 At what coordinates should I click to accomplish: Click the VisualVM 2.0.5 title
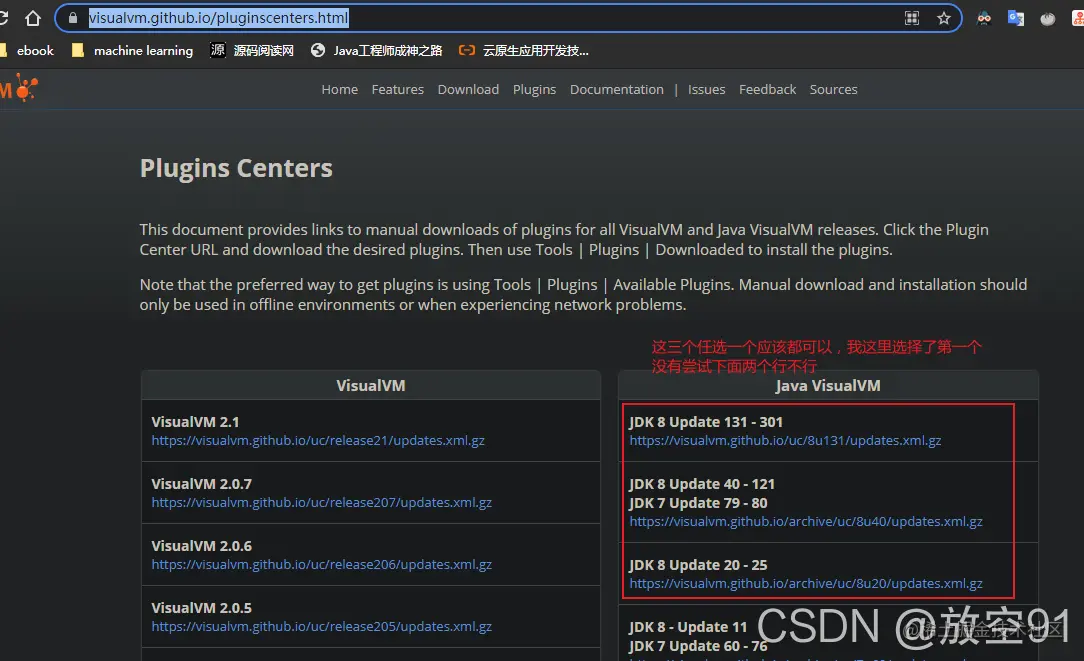tap(201, 608)
